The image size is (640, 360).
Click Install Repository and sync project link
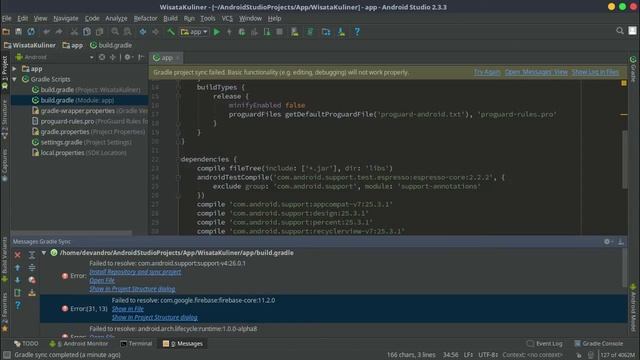(135, 272)
